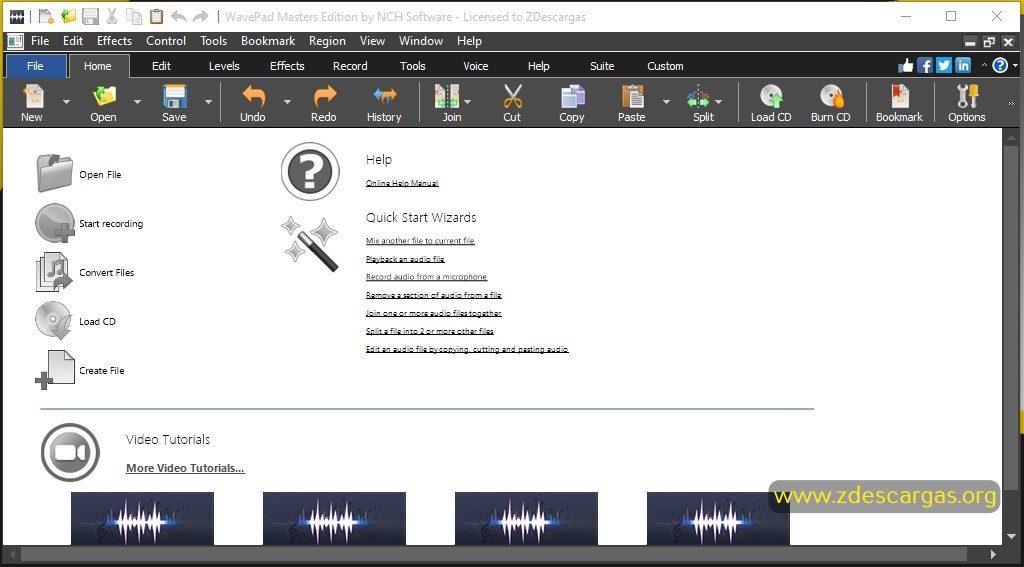Click the Load CD toolbar icon

[x=771, y=97]
